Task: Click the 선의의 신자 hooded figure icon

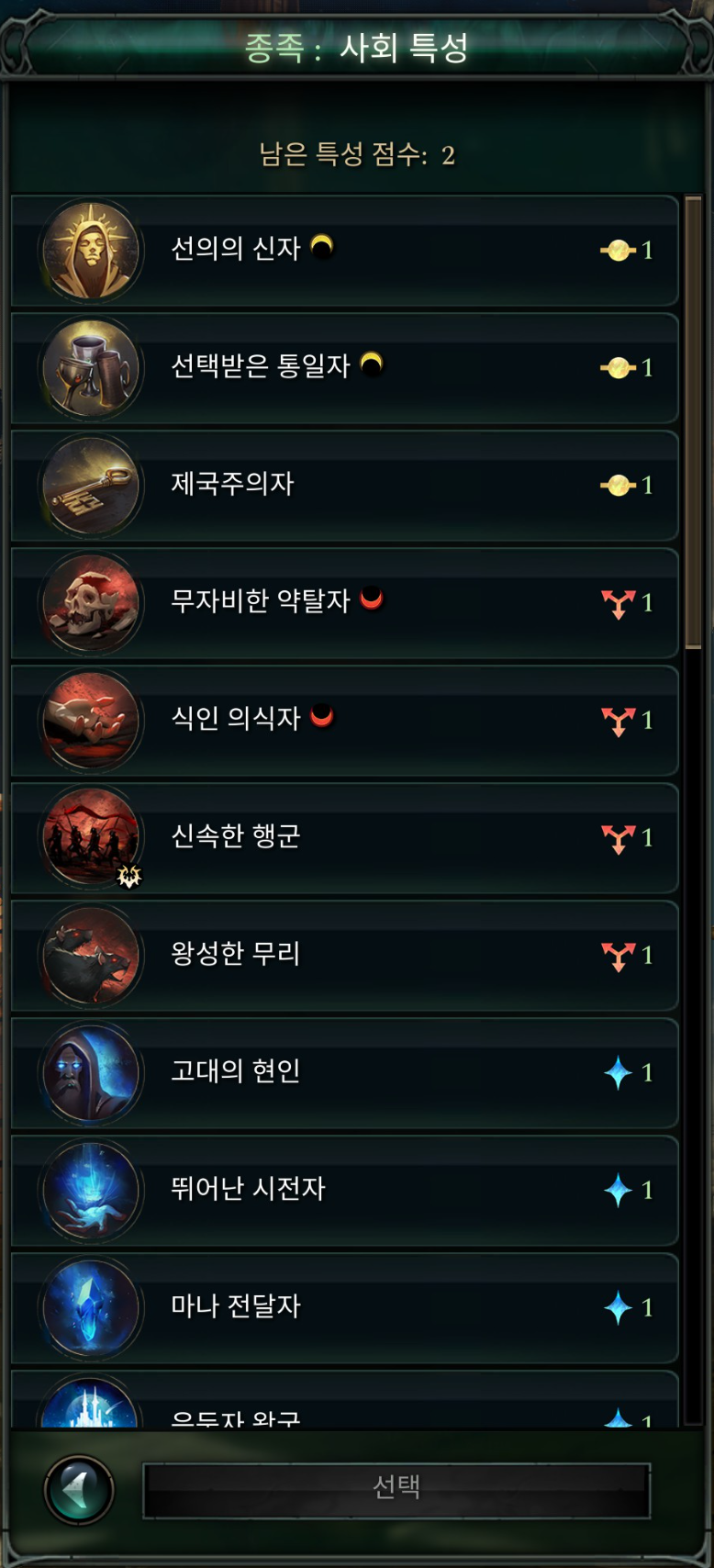Action: 91,251
